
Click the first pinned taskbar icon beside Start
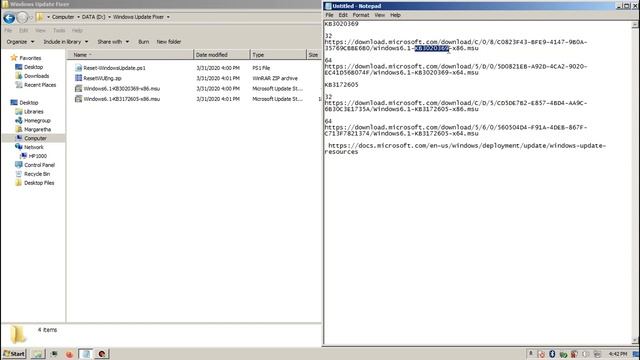(x=38, y=354)
